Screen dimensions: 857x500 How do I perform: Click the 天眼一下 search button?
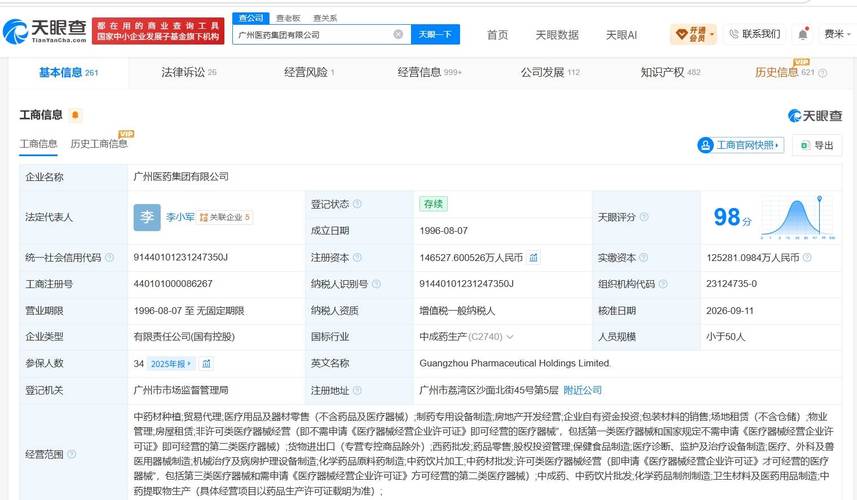[x=435, y=34]
